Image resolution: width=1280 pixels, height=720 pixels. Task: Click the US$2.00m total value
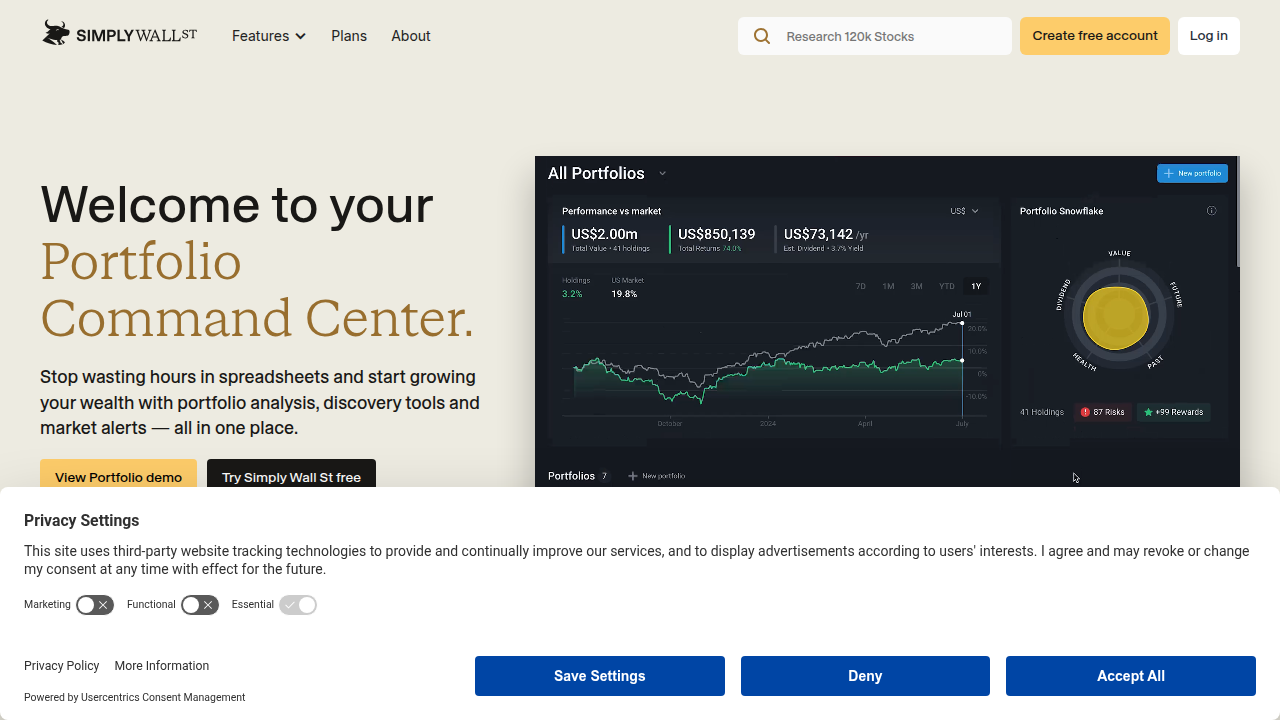click(604, 234)
